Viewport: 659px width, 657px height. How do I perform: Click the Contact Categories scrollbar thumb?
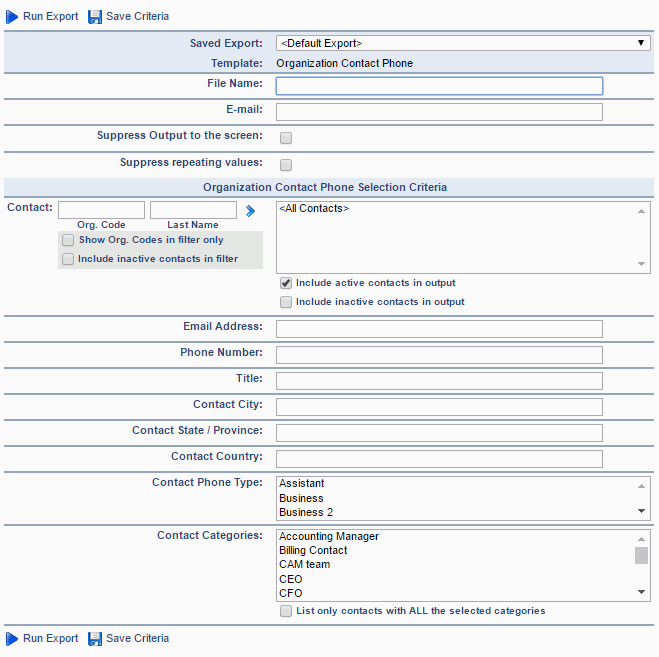641,555
